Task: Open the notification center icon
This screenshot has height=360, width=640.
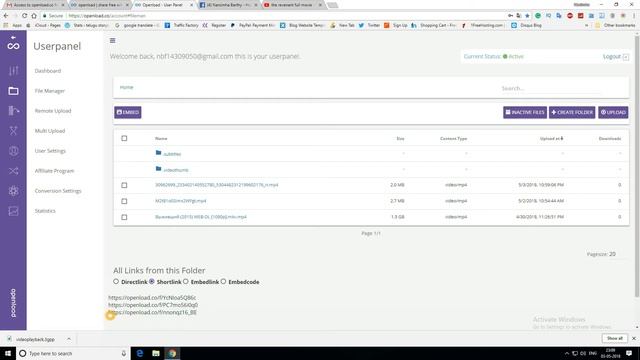Action: pos(629,353)
